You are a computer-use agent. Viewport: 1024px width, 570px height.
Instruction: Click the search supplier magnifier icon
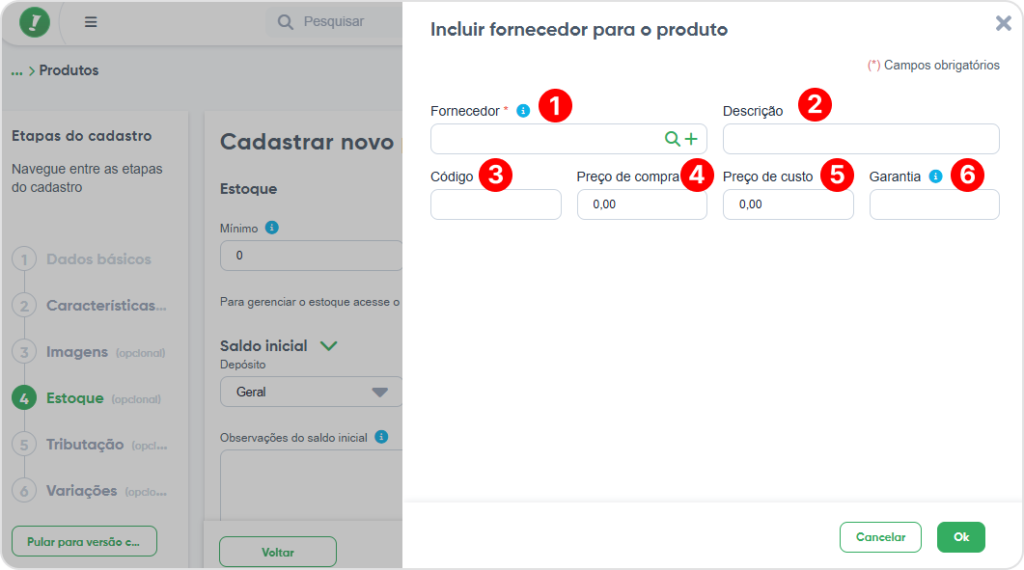click(673, 139)
